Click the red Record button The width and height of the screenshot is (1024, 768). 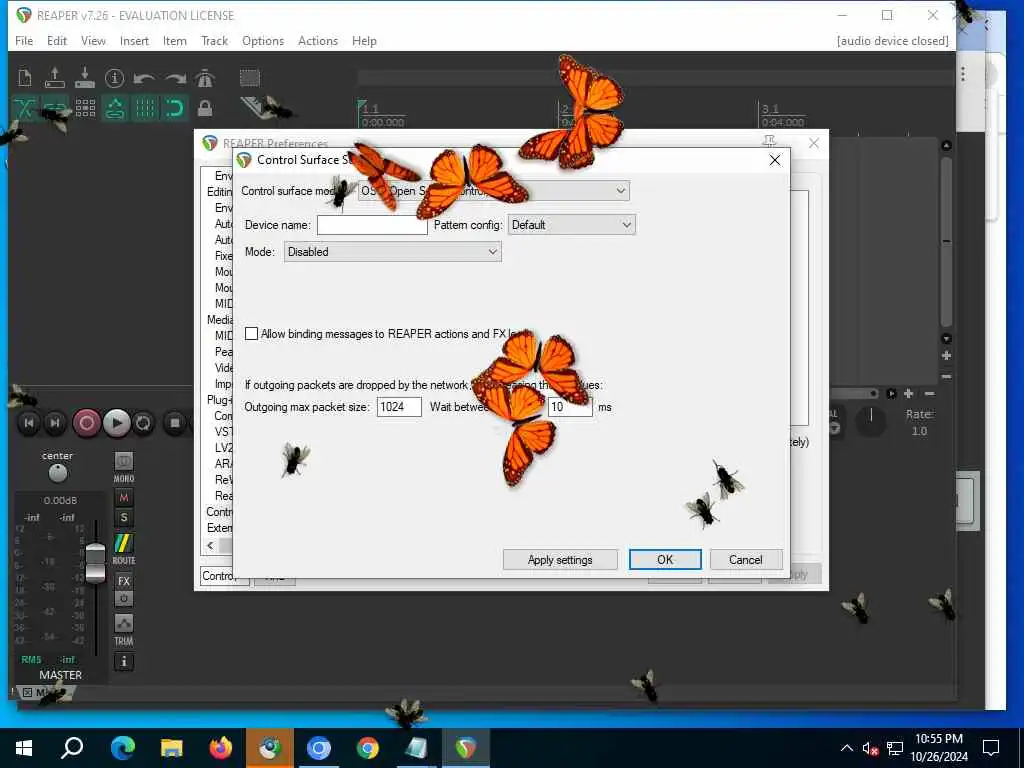(86, 423)
